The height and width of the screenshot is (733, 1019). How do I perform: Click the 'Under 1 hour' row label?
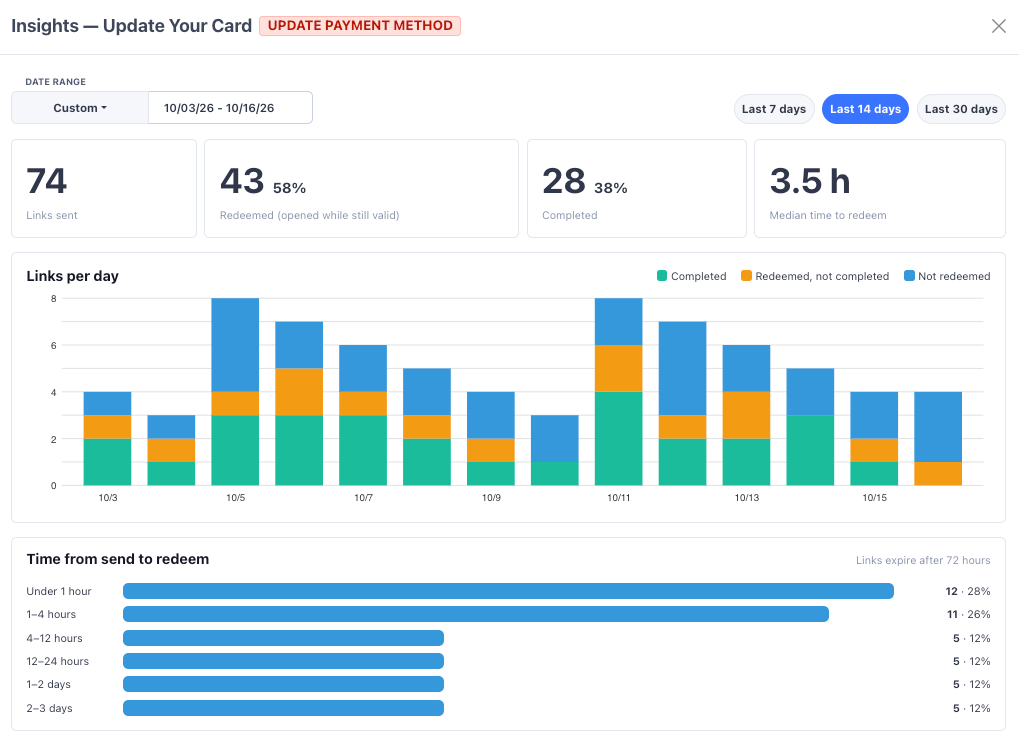pos(58,591)
